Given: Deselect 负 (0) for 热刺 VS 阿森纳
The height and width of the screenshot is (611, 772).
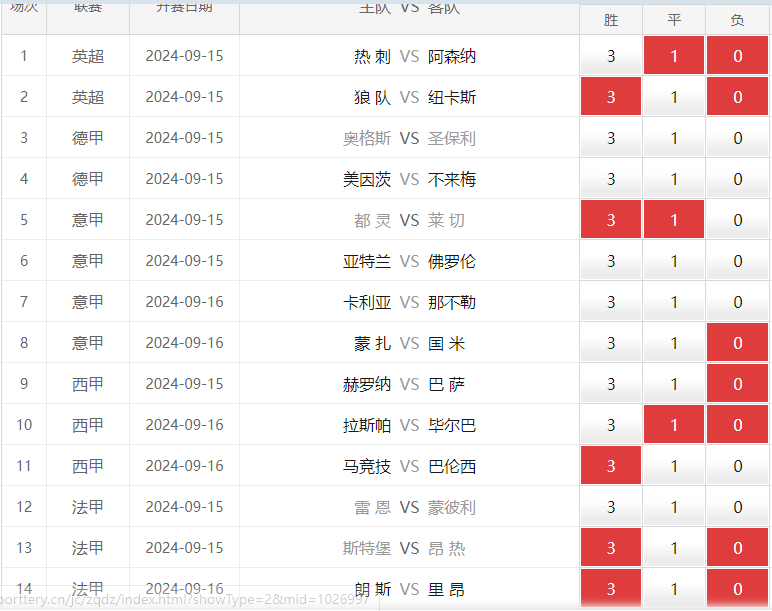Looking at the screenshot, I should coord(737,56).
